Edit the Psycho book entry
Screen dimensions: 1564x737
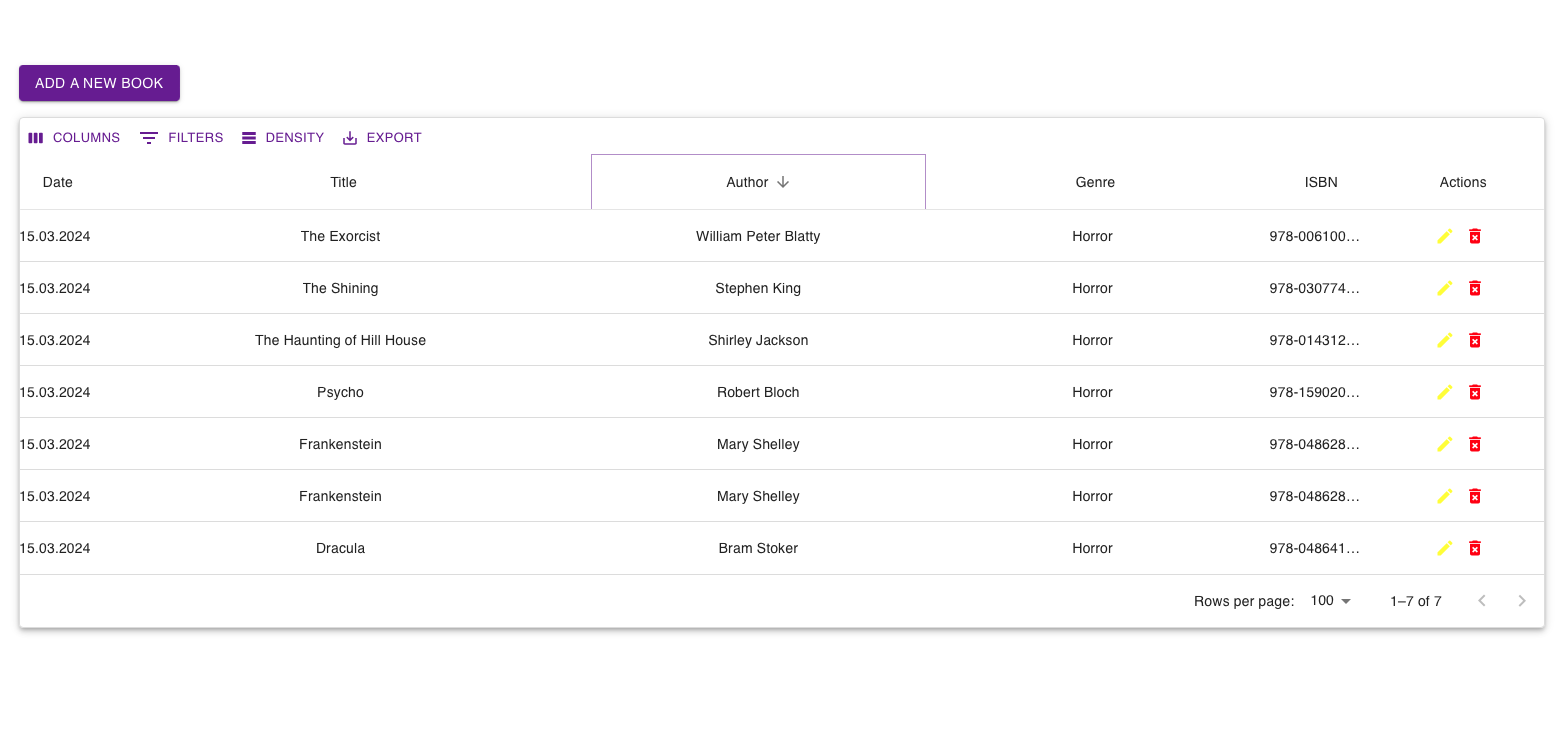[x=1444, y=392]
